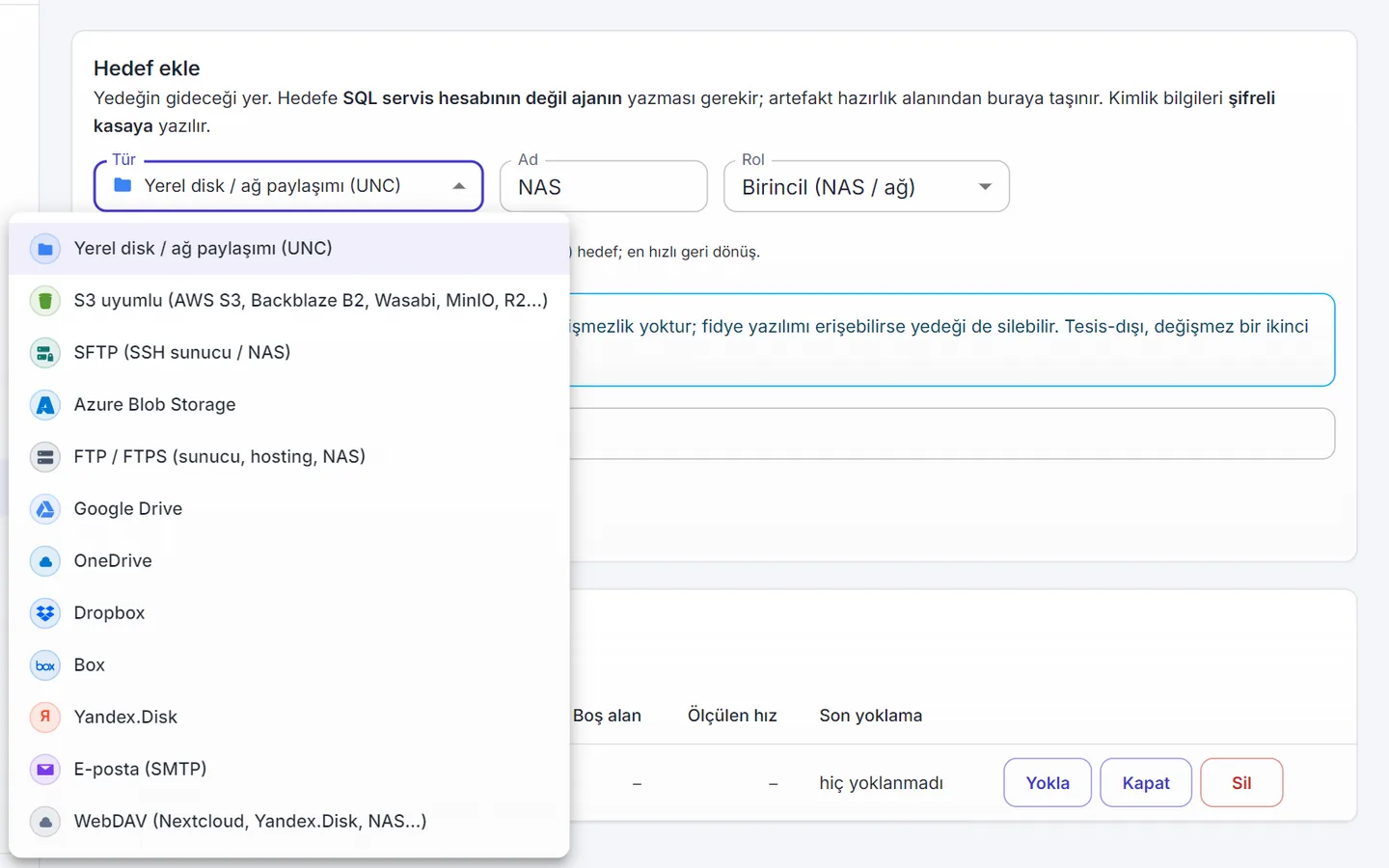Click folder icon inside the Tür field
The image size is (1389, 868).
coord(123,185)
